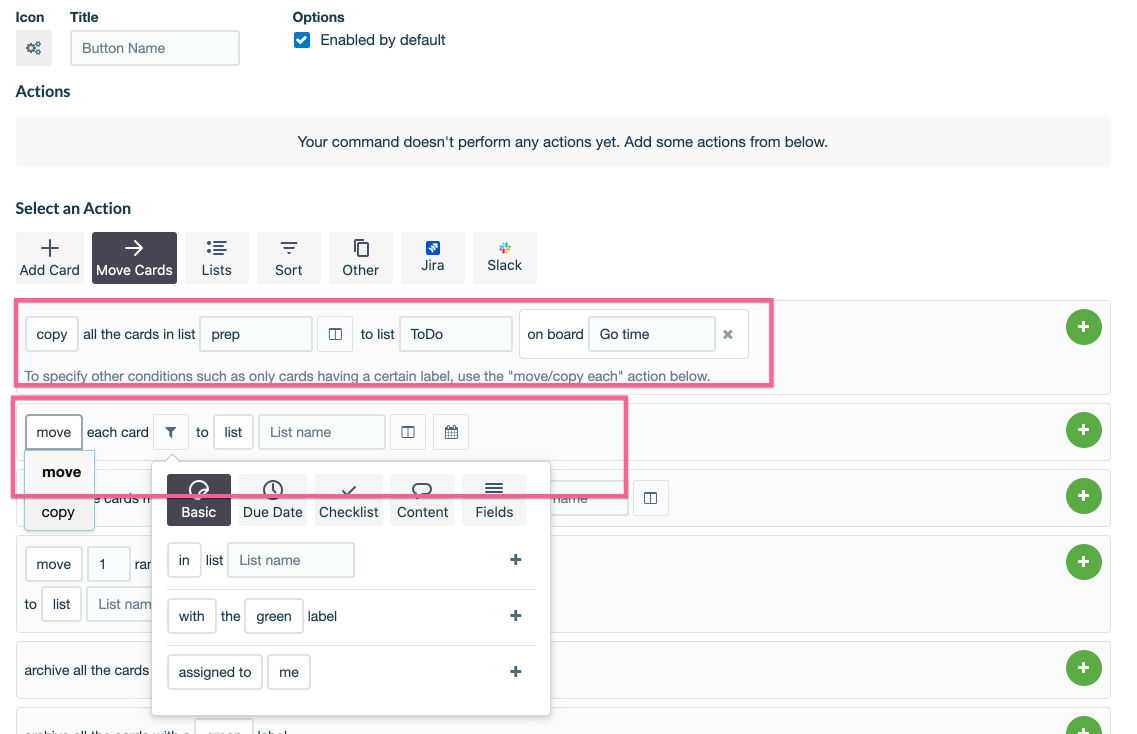1137x734 pixels.
Task: Click the Button Name title field
Action: coord(154,47)
